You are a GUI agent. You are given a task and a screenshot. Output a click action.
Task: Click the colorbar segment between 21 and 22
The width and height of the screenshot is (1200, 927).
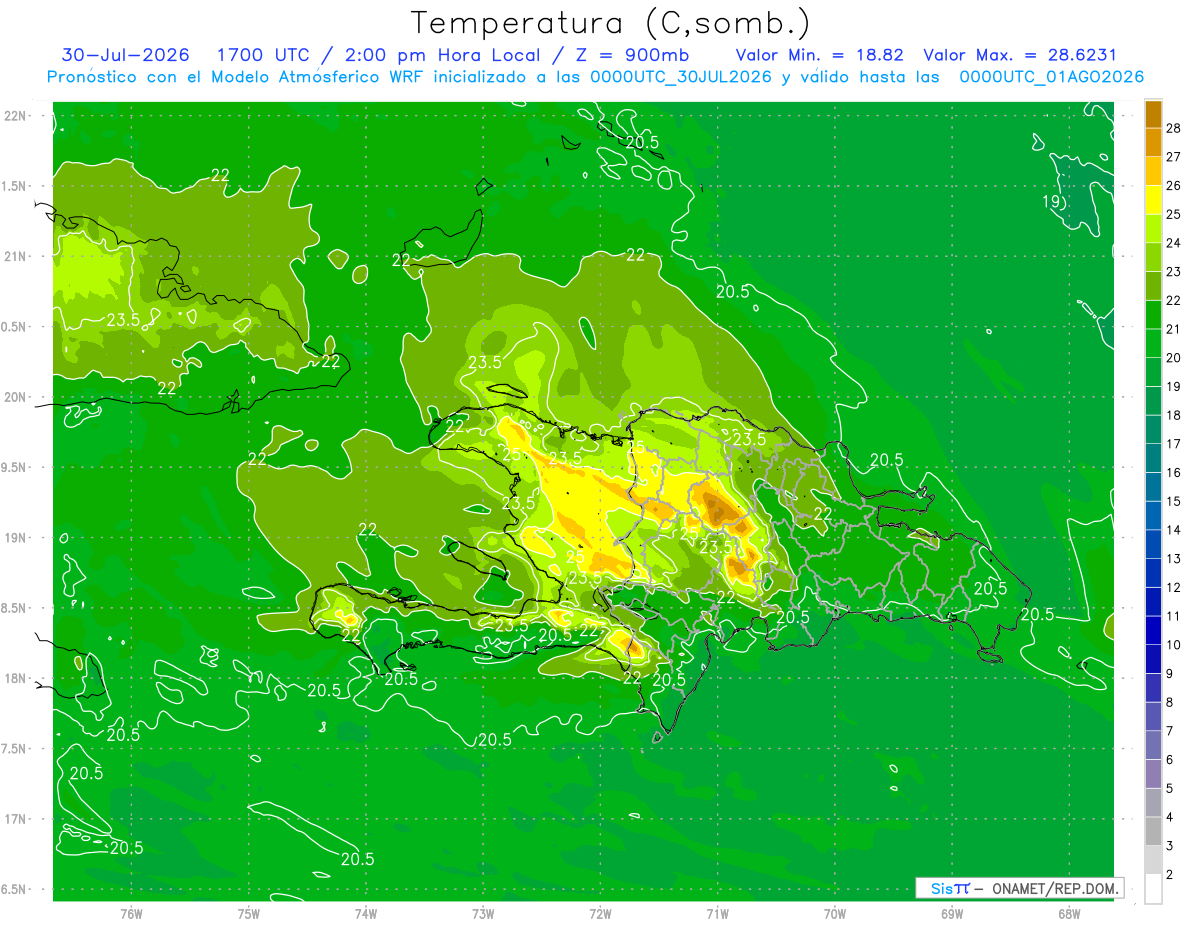point(1153,315)
